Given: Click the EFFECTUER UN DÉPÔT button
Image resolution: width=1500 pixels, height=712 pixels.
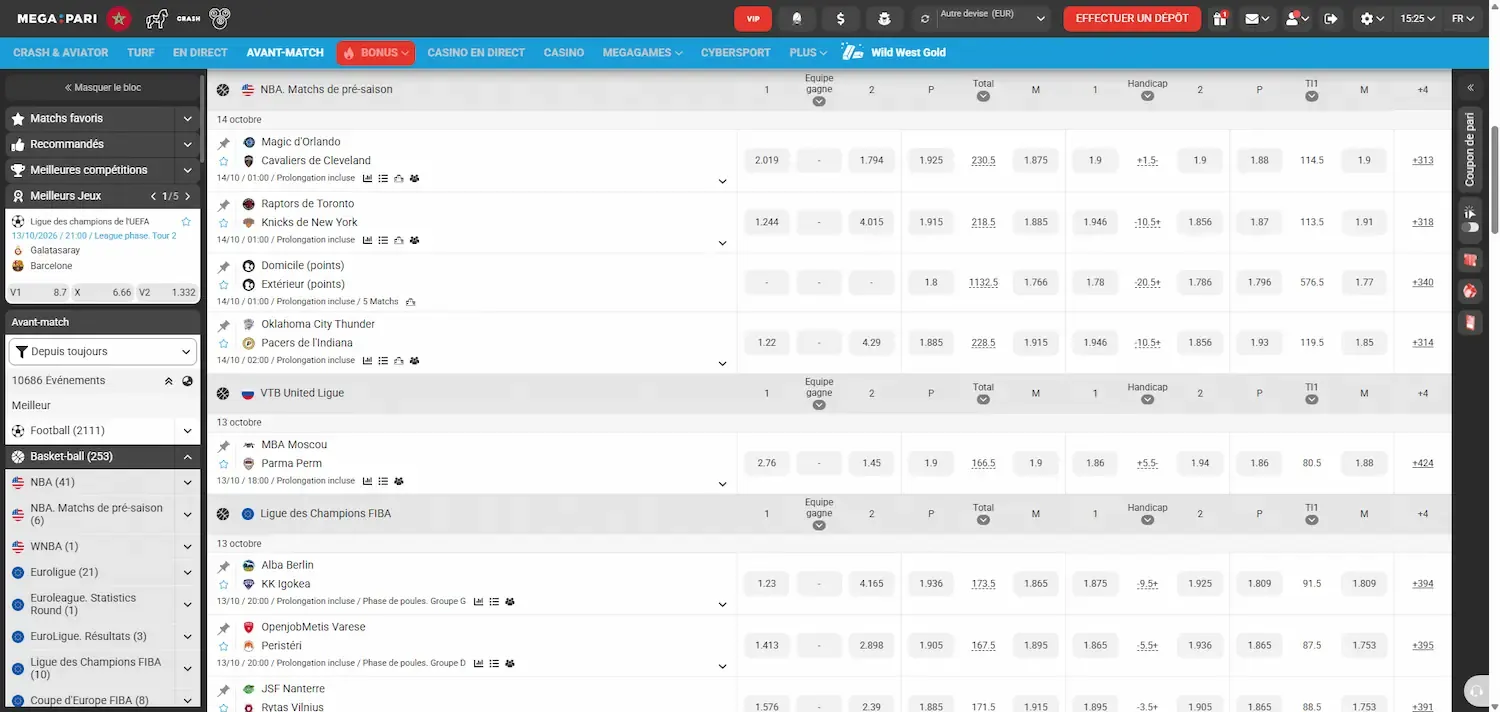Looking at the screenshot, I should (x=1132, y=18).
